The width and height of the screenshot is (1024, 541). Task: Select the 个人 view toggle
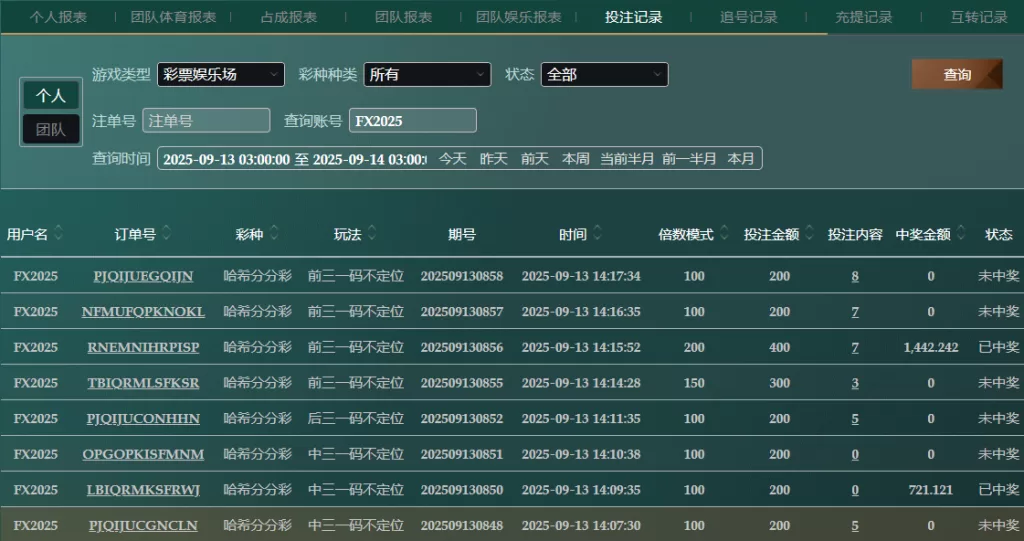coord(51,95)
